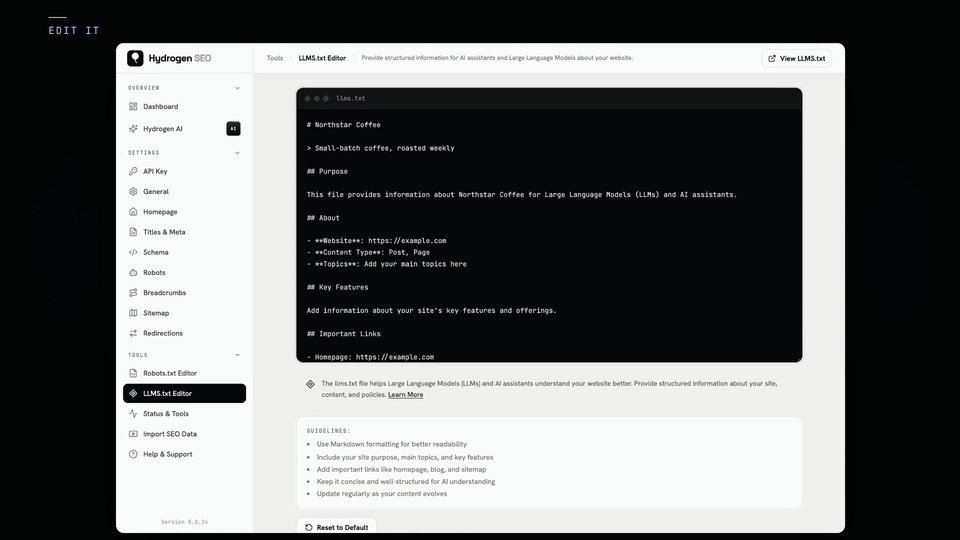Click the Help & Support question icon
Image resolution: width=960 pixels, height=540 pixels.
pyautogui.click(x=133, y=454)
